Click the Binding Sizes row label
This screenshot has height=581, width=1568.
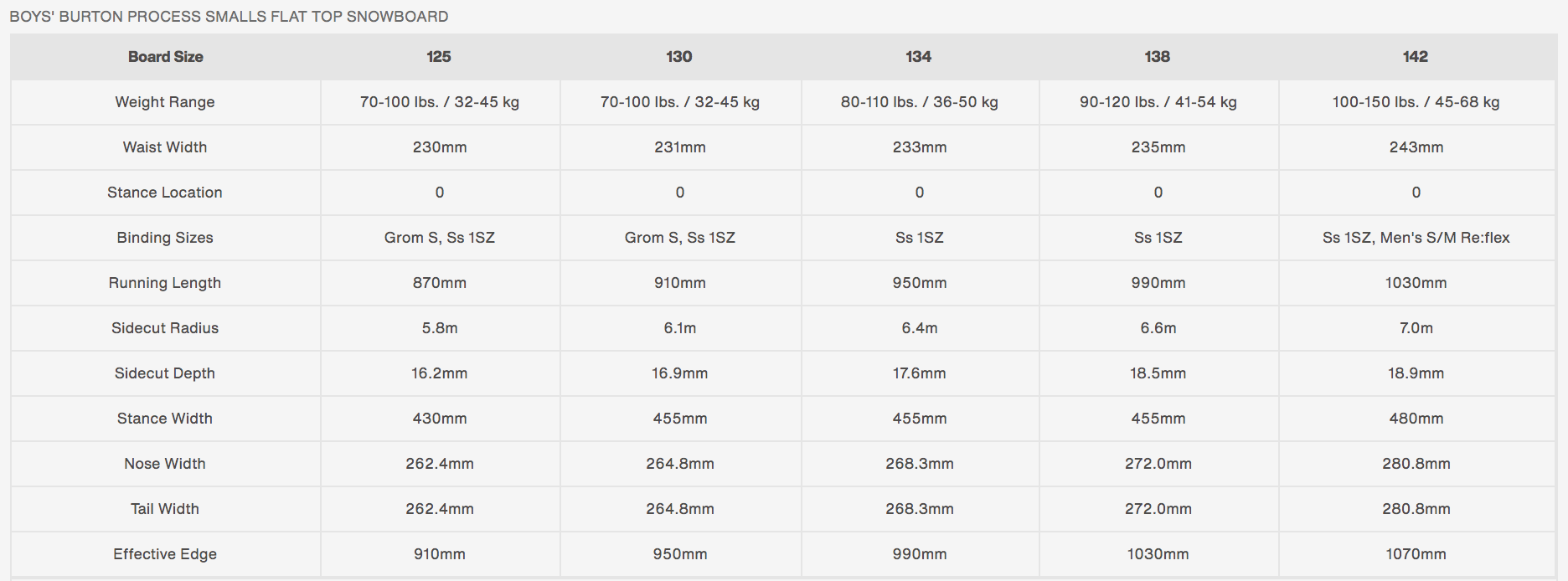tap(165, 238)
